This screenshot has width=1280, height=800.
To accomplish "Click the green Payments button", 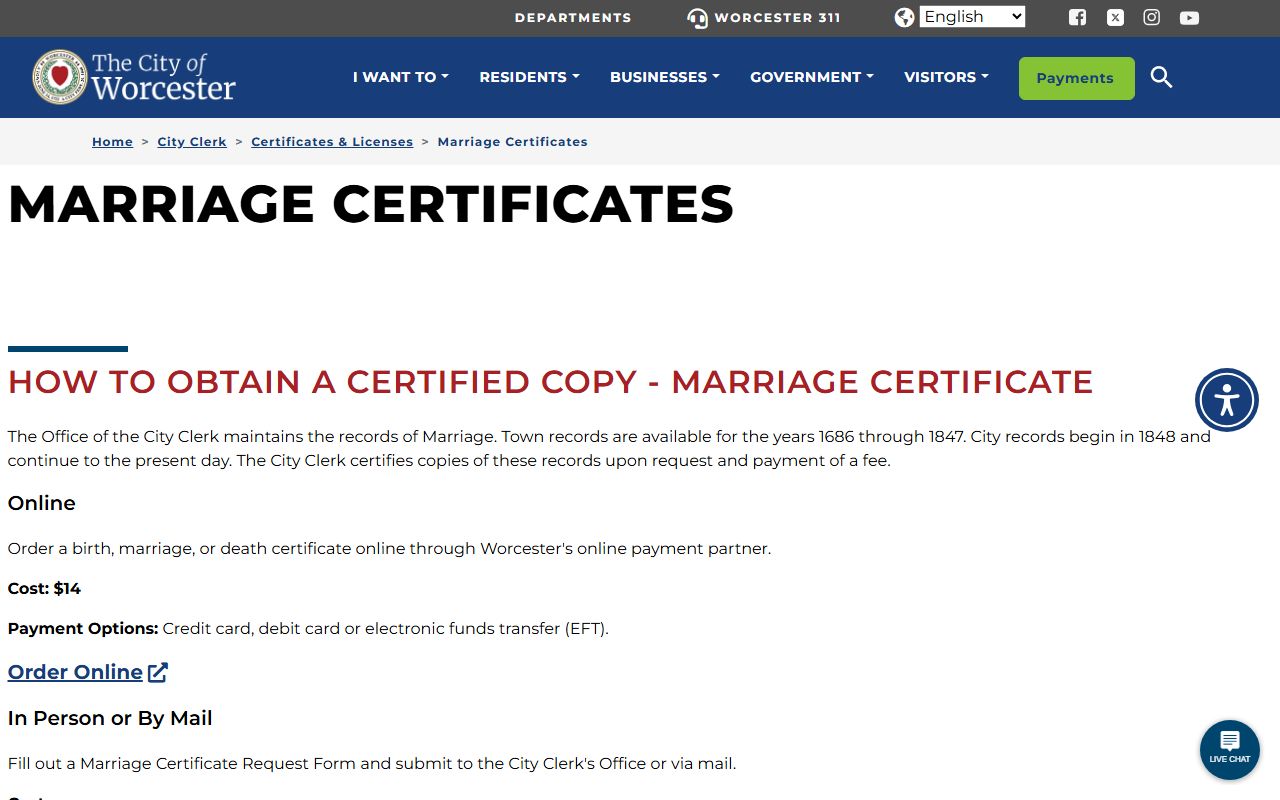I will tap(1076, 78).
